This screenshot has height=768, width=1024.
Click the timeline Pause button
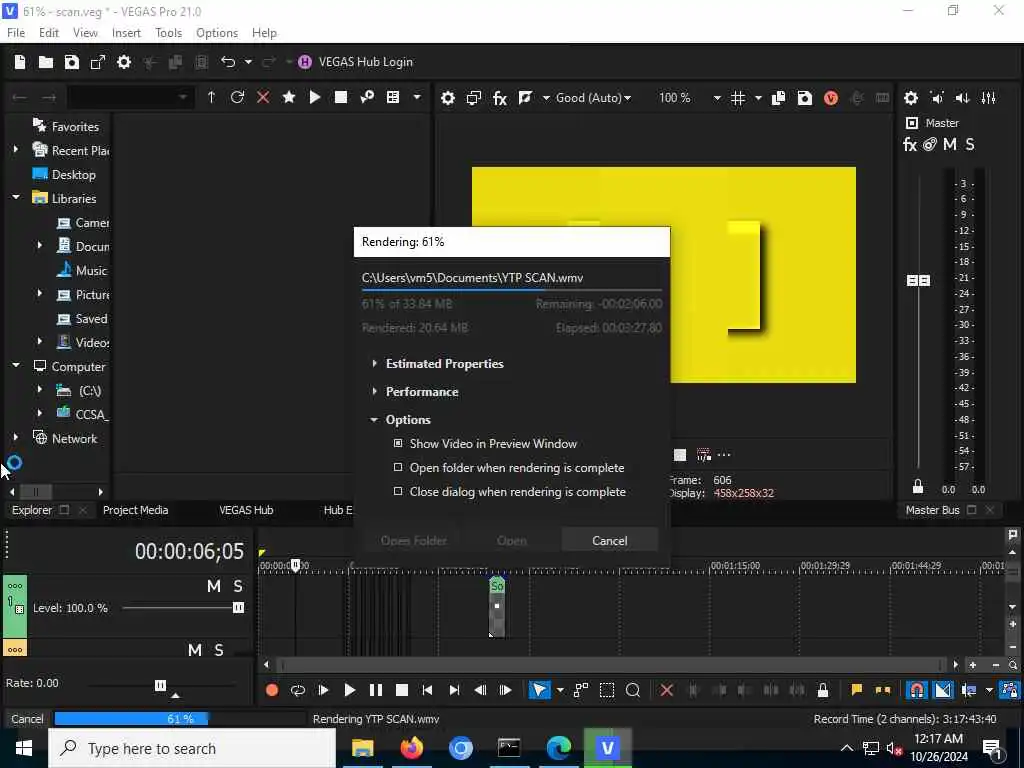tap(376, 690)
